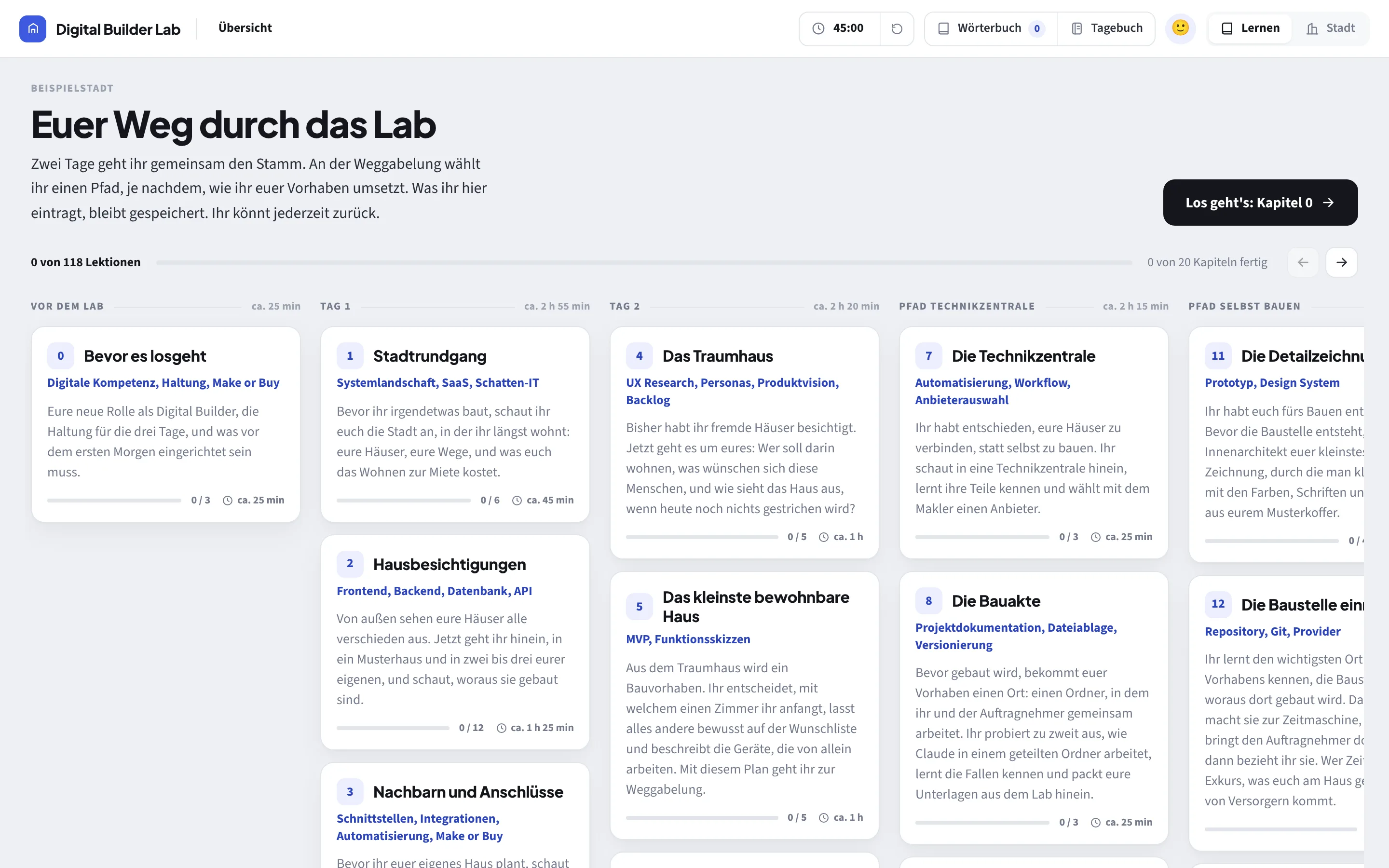Click clock icon in Bevor es losgeht card
The height and width of the screenshot is (868, 1389).
227,501
